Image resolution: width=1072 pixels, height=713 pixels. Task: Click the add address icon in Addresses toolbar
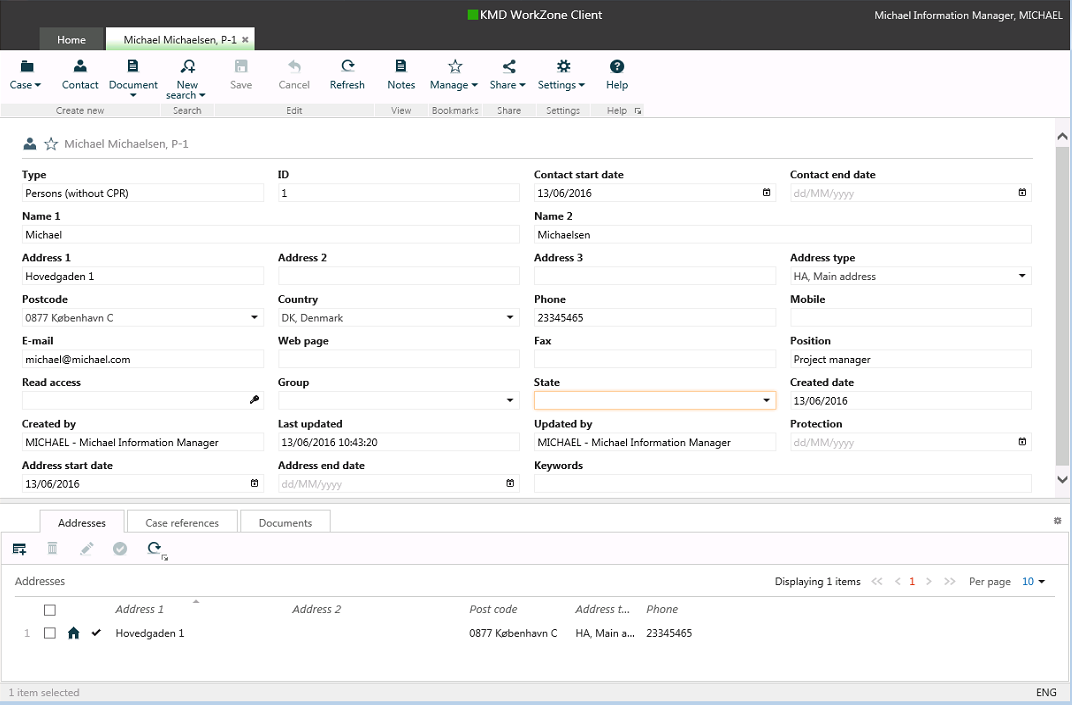coord(19,548)
